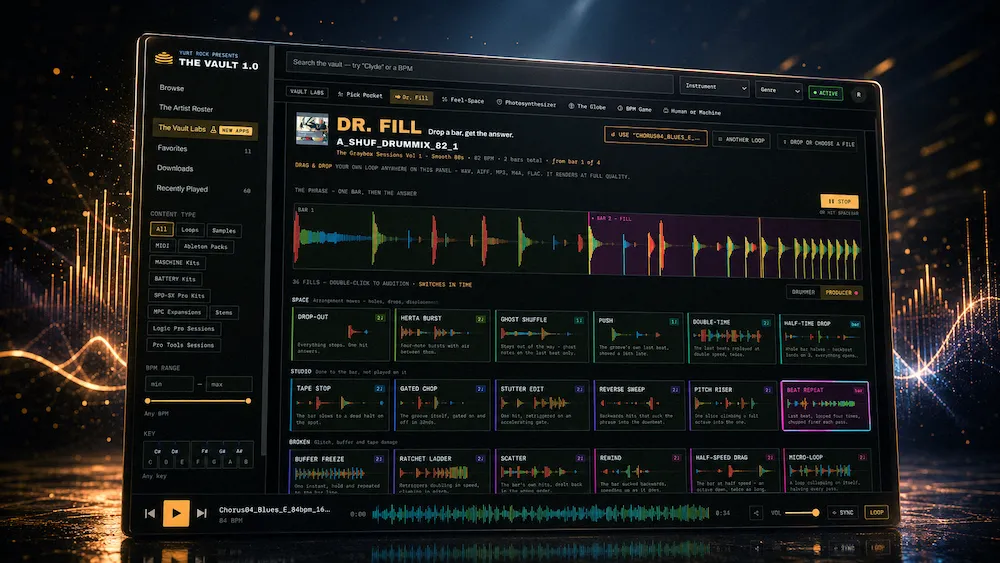
Task: Click the BPM max input field
Action: tap(229, 384)
